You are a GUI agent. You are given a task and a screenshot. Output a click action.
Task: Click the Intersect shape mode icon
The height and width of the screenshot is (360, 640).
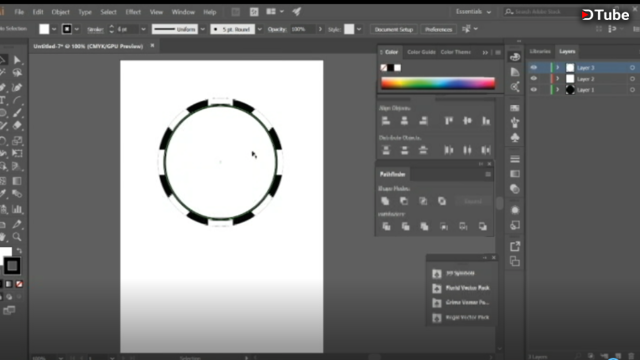click(x=423, y=201)
